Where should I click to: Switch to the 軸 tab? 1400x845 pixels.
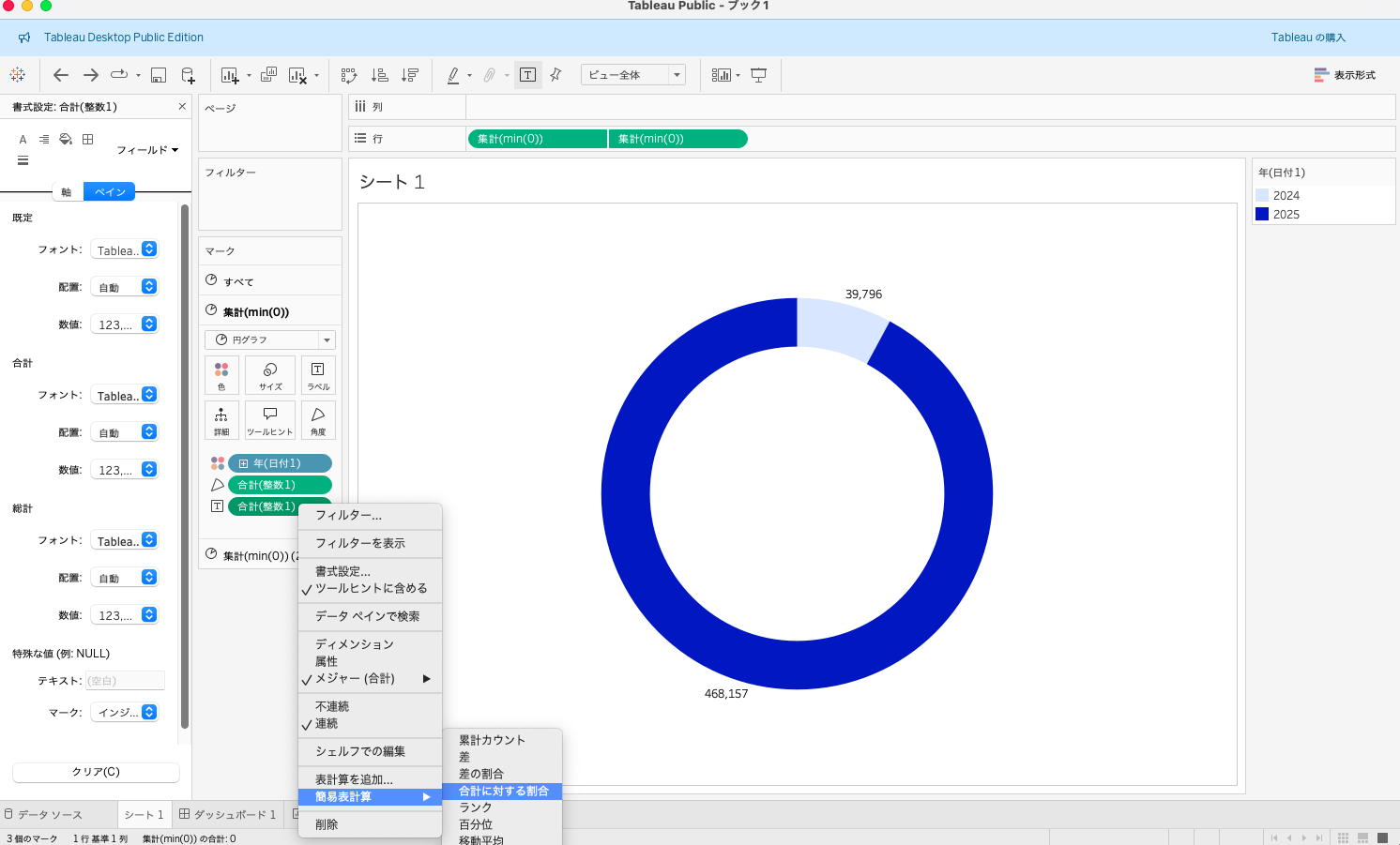coord(67,191)
